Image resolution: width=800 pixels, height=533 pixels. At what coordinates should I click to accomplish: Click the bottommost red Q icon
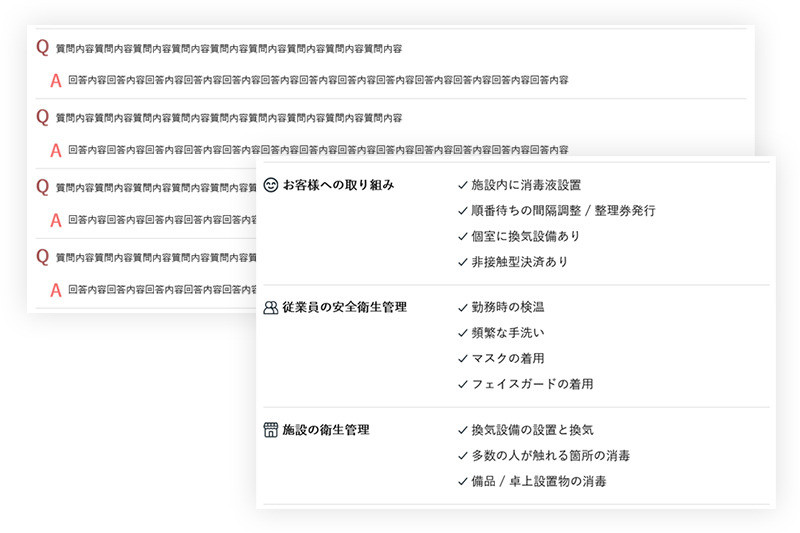42,257
